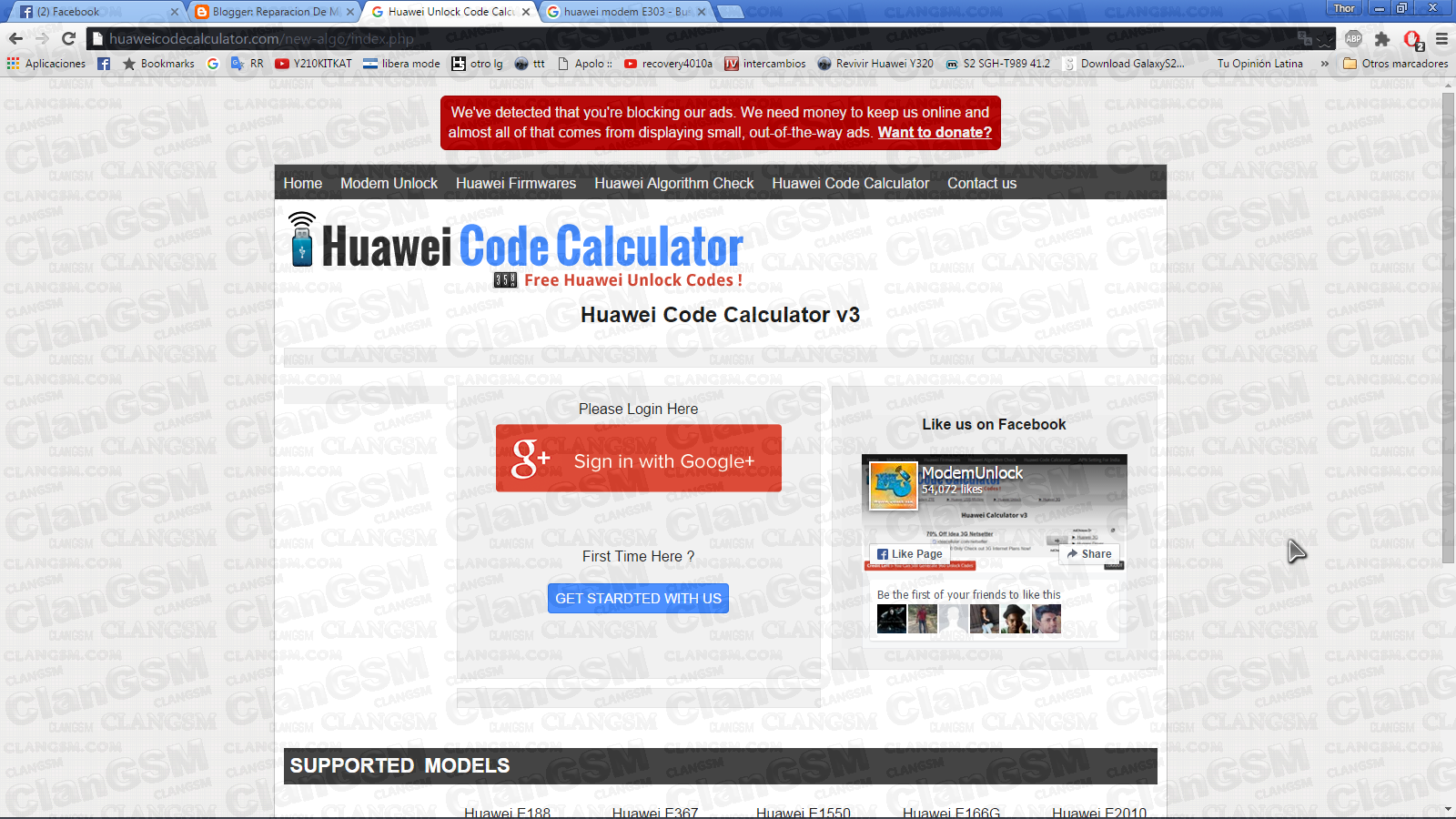Open the Y210KITKAT YouTube bookmark
This screenshot has width=1456, height=819.
(314, 64)
